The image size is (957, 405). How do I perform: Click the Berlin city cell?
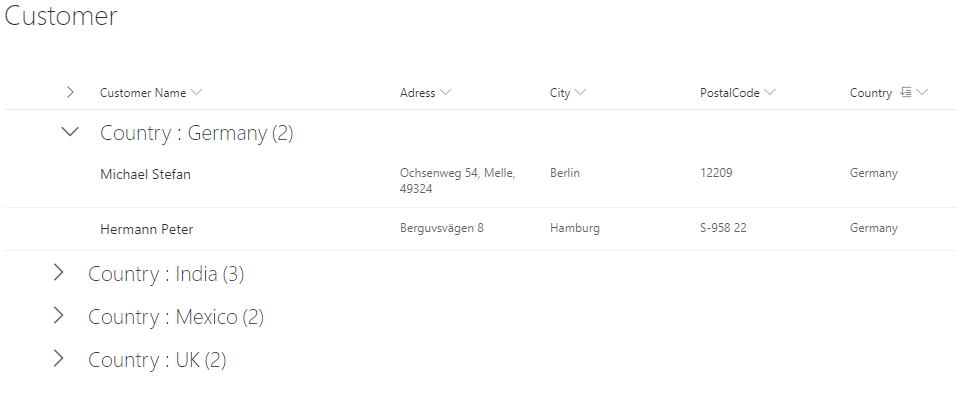pyautogui.click(x=565, y=173)
